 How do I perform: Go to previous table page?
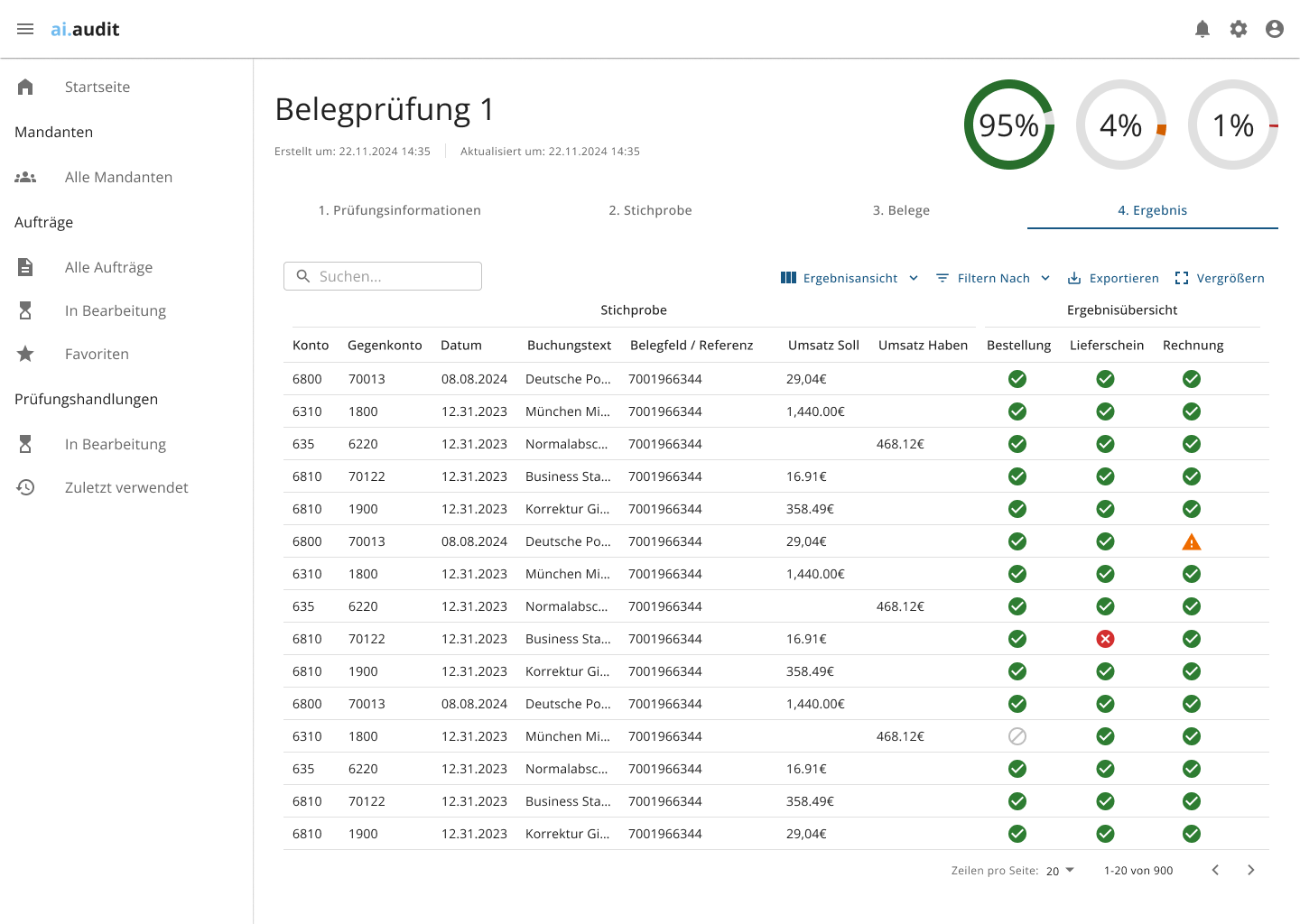[x=1215, y=870]
